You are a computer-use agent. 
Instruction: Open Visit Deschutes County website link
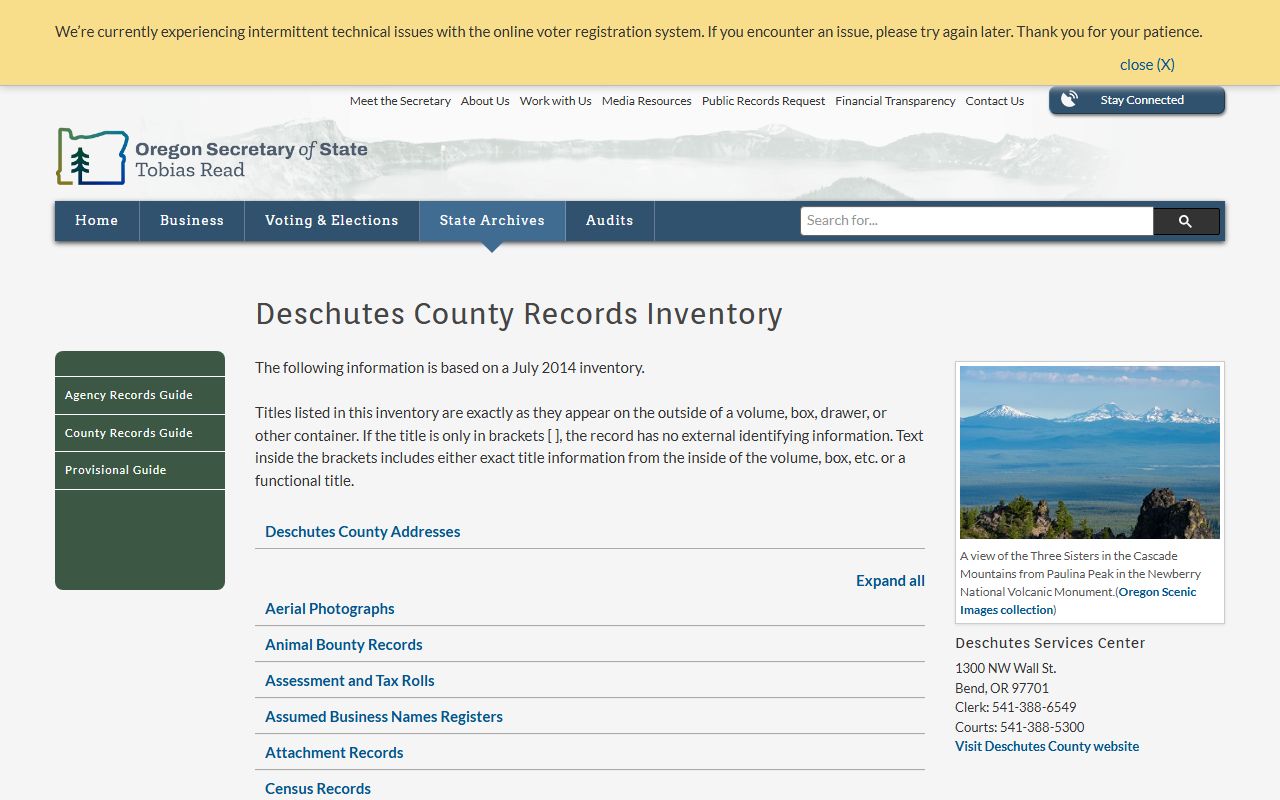(1047, 746)
